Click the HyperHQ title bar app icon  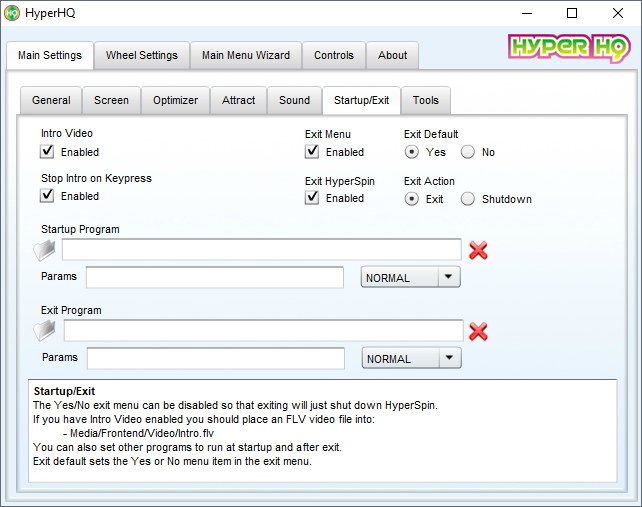click(12, 13)
